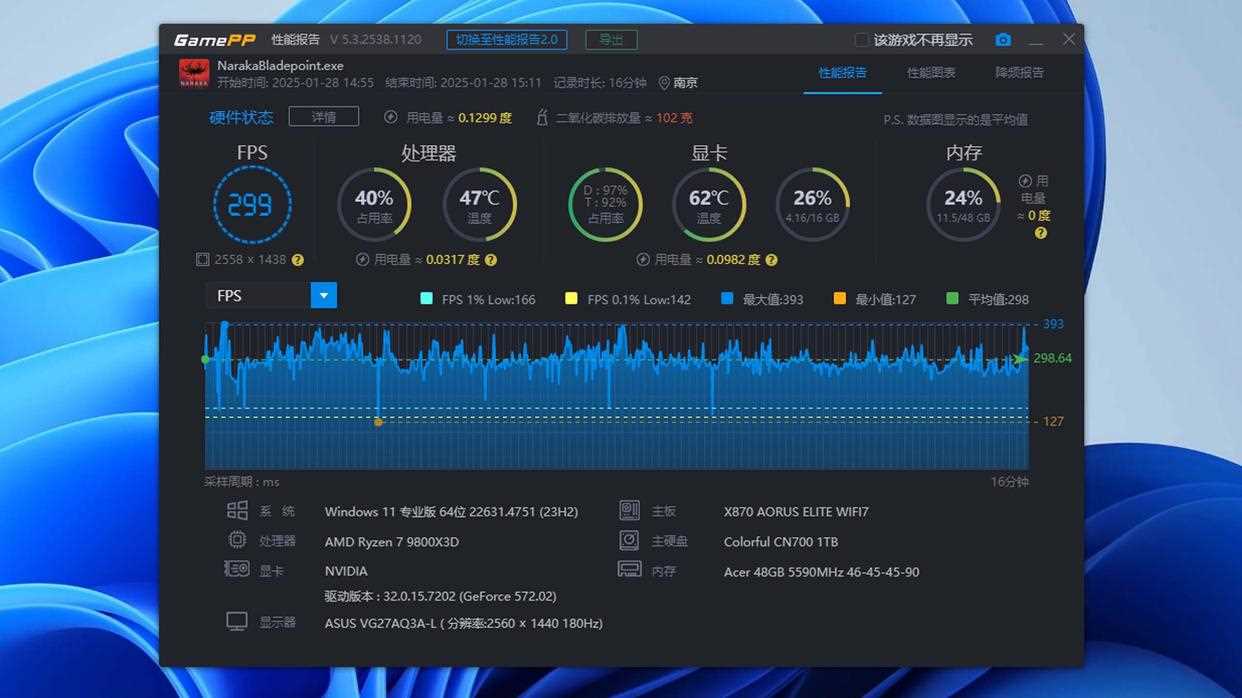Click the GPU 占用率 gauge showing D:97%
Viewport: 1242px width, 698px height.
[606, 205]
